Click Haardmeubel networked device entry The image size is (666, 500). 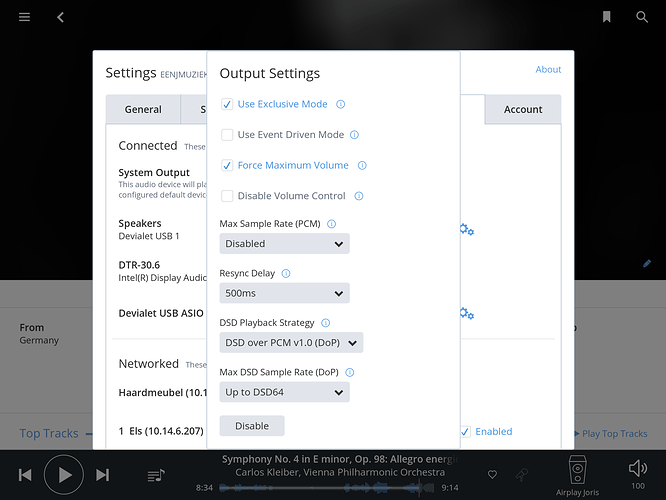pyautogui.click(x=162, y=393)
